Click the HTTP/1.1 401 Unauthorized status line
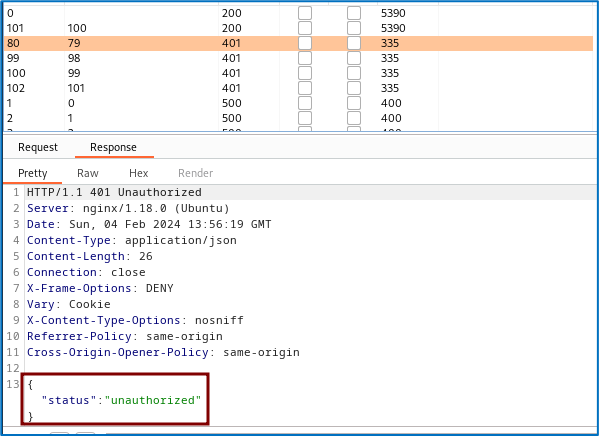This screenshot has height=436, width=599. [114, 192]
